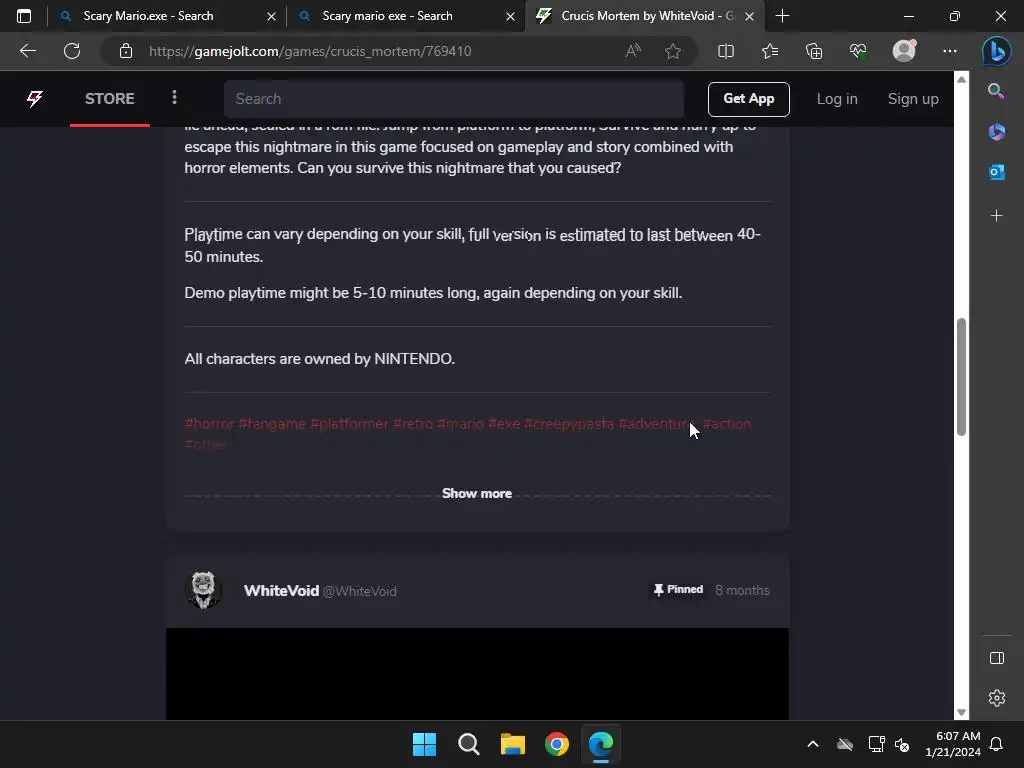Open Windows taskbar Search
Screen dimensions: 1024x768
[x=468, y=744]
